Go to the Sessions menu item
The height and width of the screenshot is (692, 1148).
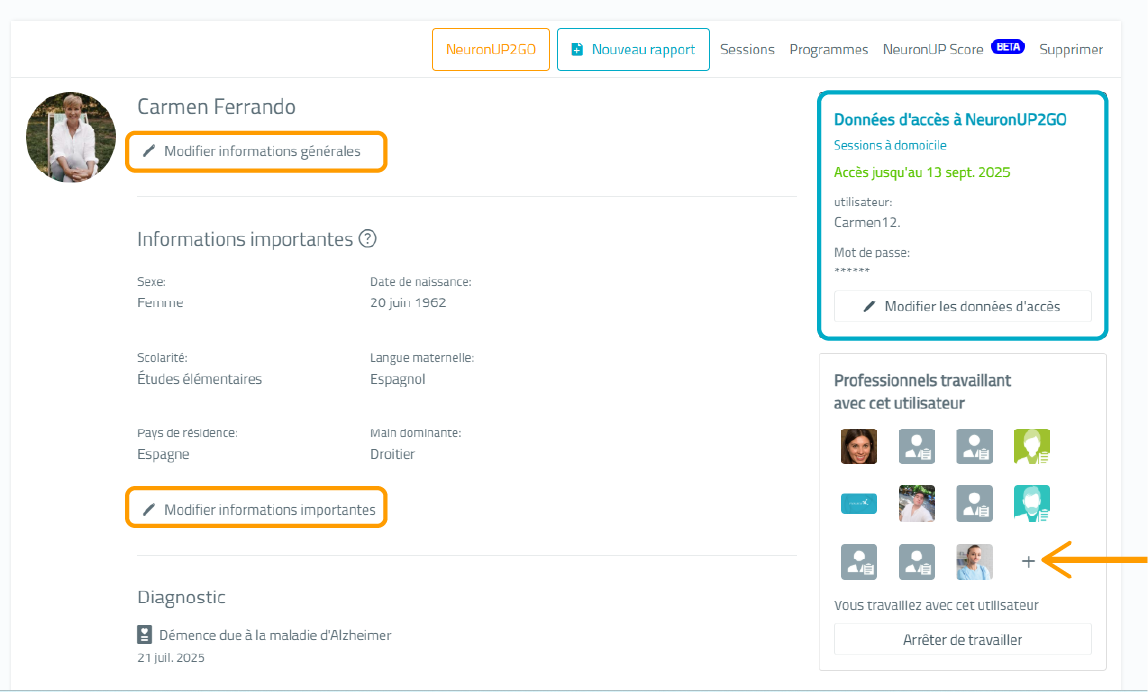pyautogui.click(x=747, y=50)
